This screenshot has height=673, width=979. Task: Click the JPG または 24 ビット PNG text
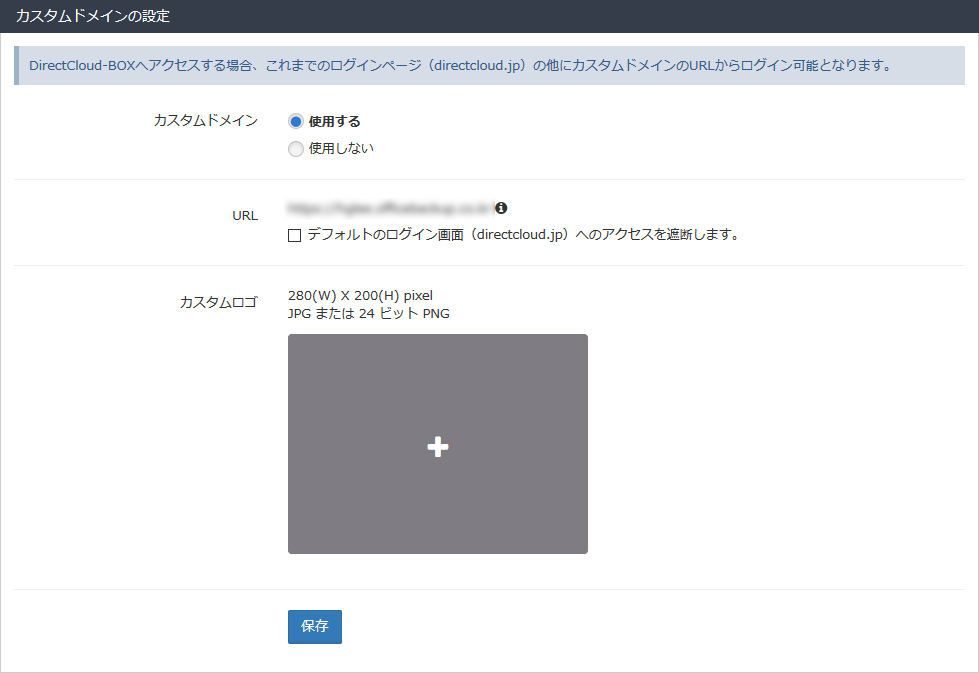(368, 314)
